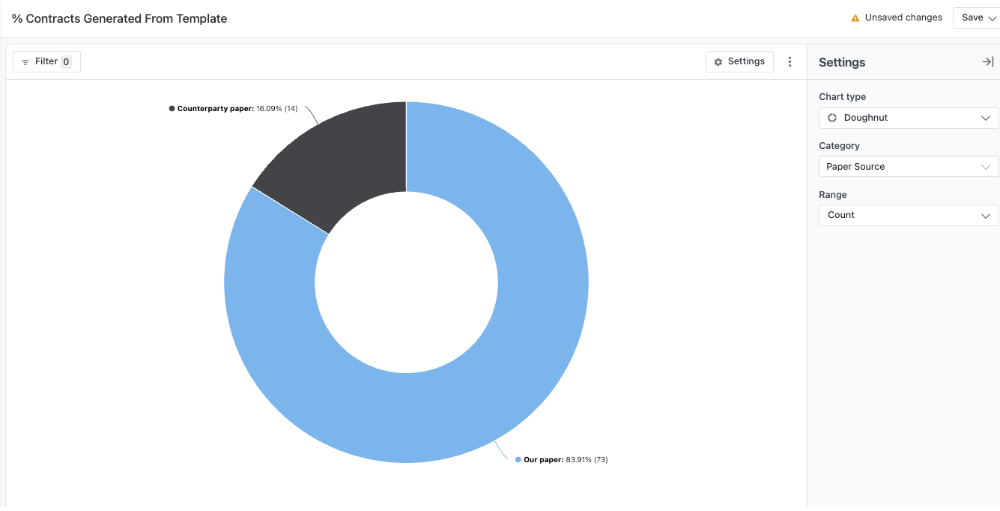Click the Unsaved changes text

(903, 18)
